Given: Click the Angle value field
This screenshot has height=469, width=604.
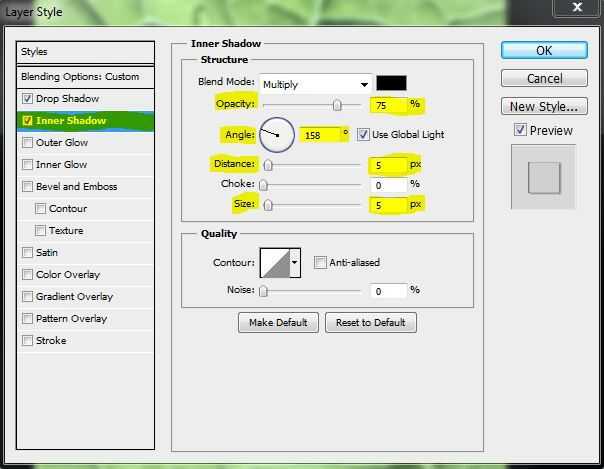Looking at the screenshot, I should 320,135.
